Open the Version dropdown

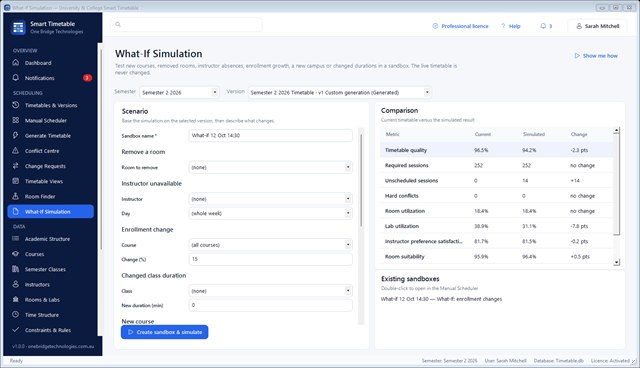(x=339, y=92)
